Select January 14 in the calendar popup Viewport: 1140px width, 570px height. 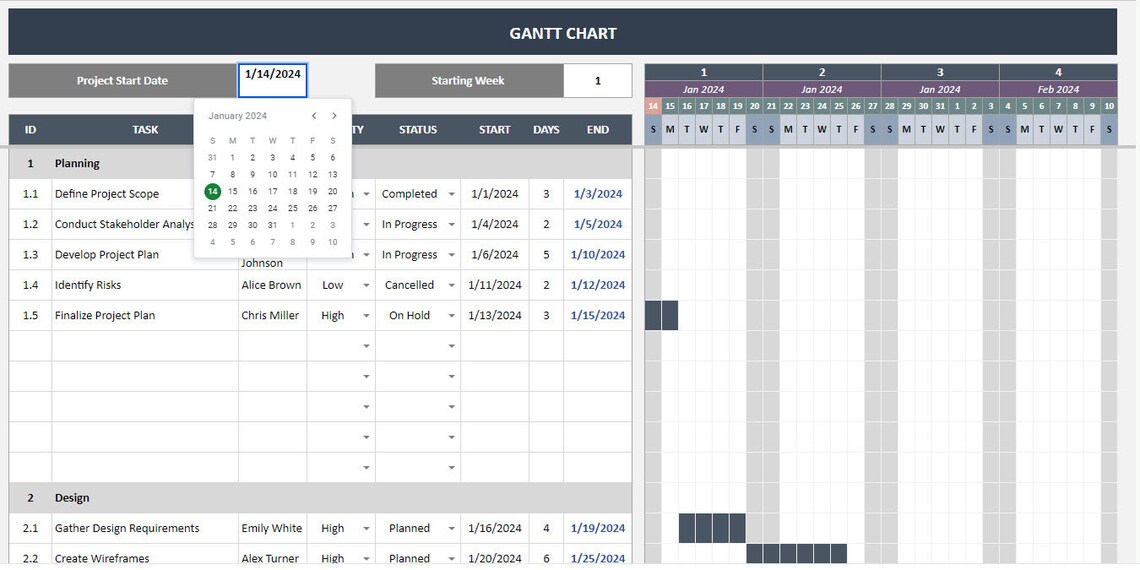[x=212, y=191]
